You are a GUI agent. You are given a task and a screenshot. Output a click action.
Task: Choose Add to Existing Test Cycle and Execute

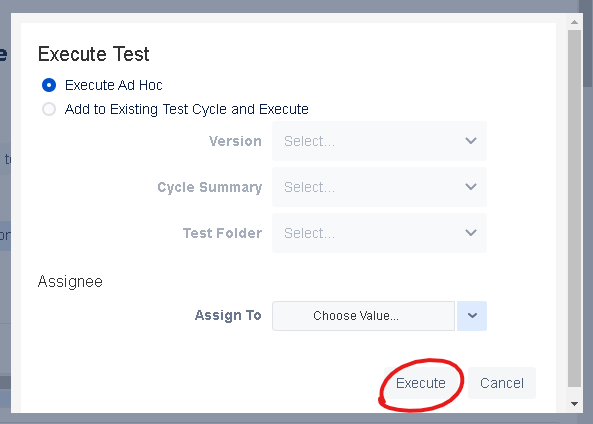pos(49,109)
